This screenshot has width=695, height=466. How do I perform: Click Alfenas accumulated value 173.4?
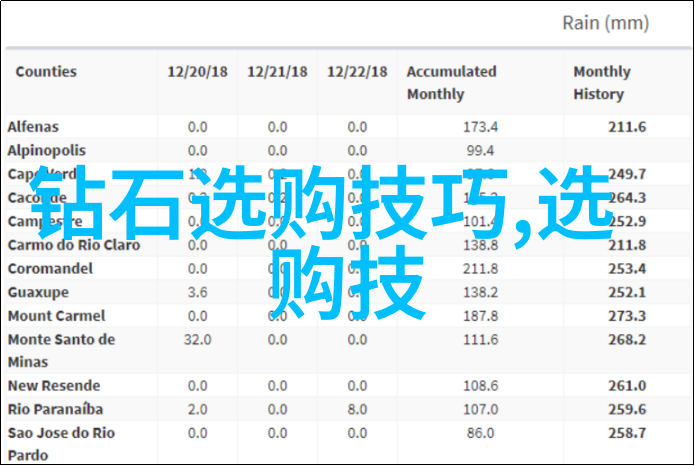coord(480,127)
